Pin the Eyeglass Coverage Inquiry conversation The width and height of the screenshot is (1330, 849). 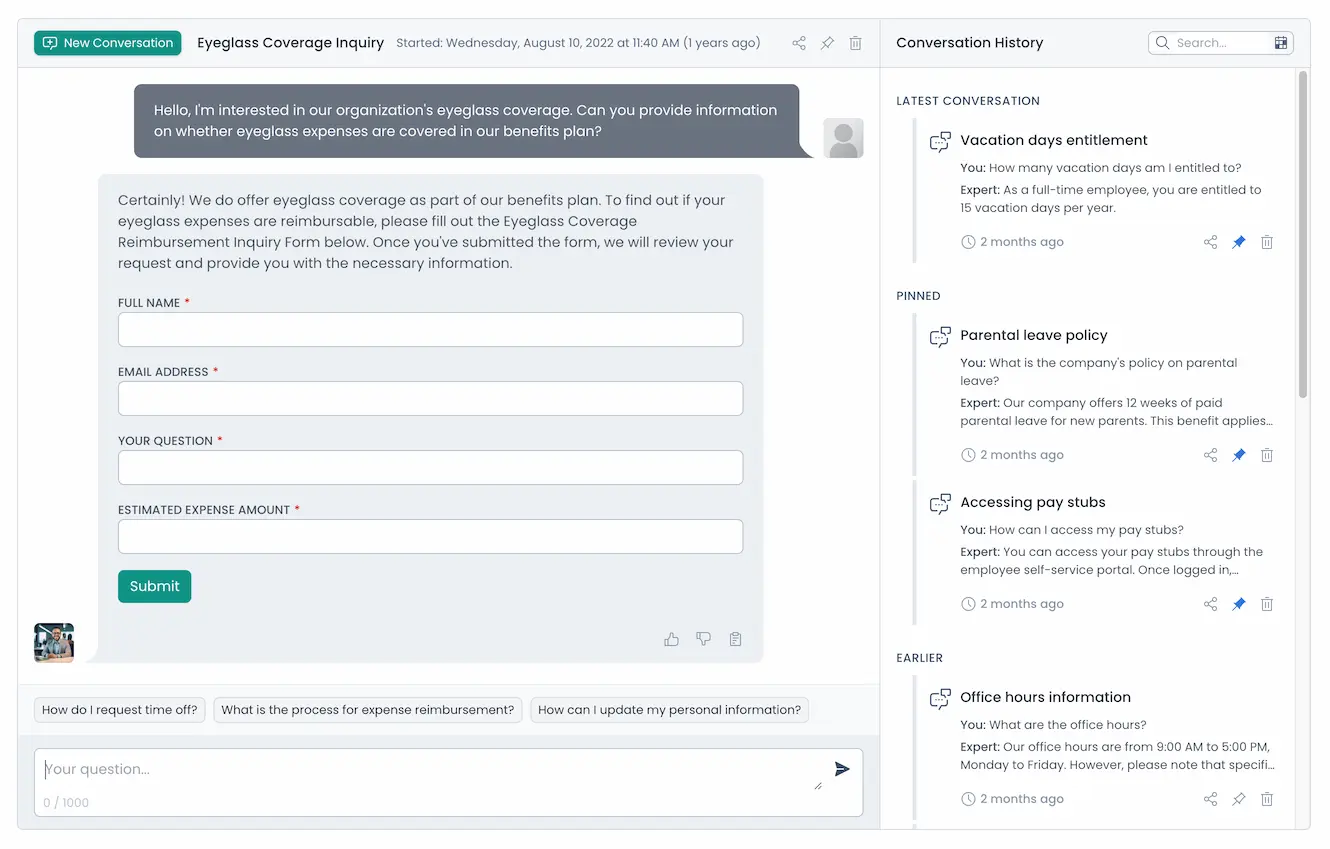coord(827,43)
